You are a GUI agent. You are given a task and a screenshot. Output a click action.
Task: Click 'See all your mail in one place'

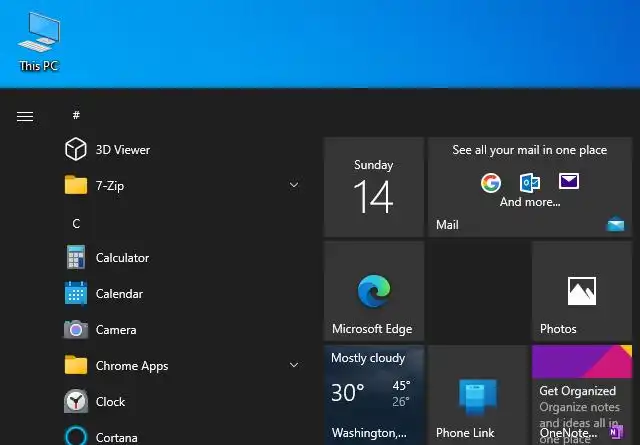(x=529, y=150)
